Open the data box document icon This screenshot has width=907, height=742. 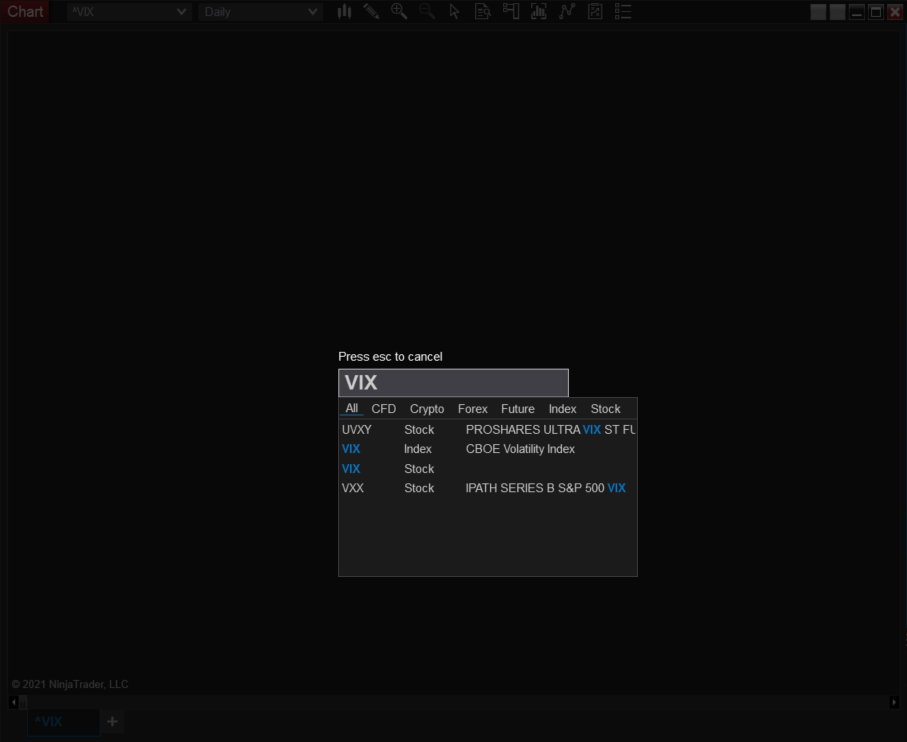tap(482, 12)
